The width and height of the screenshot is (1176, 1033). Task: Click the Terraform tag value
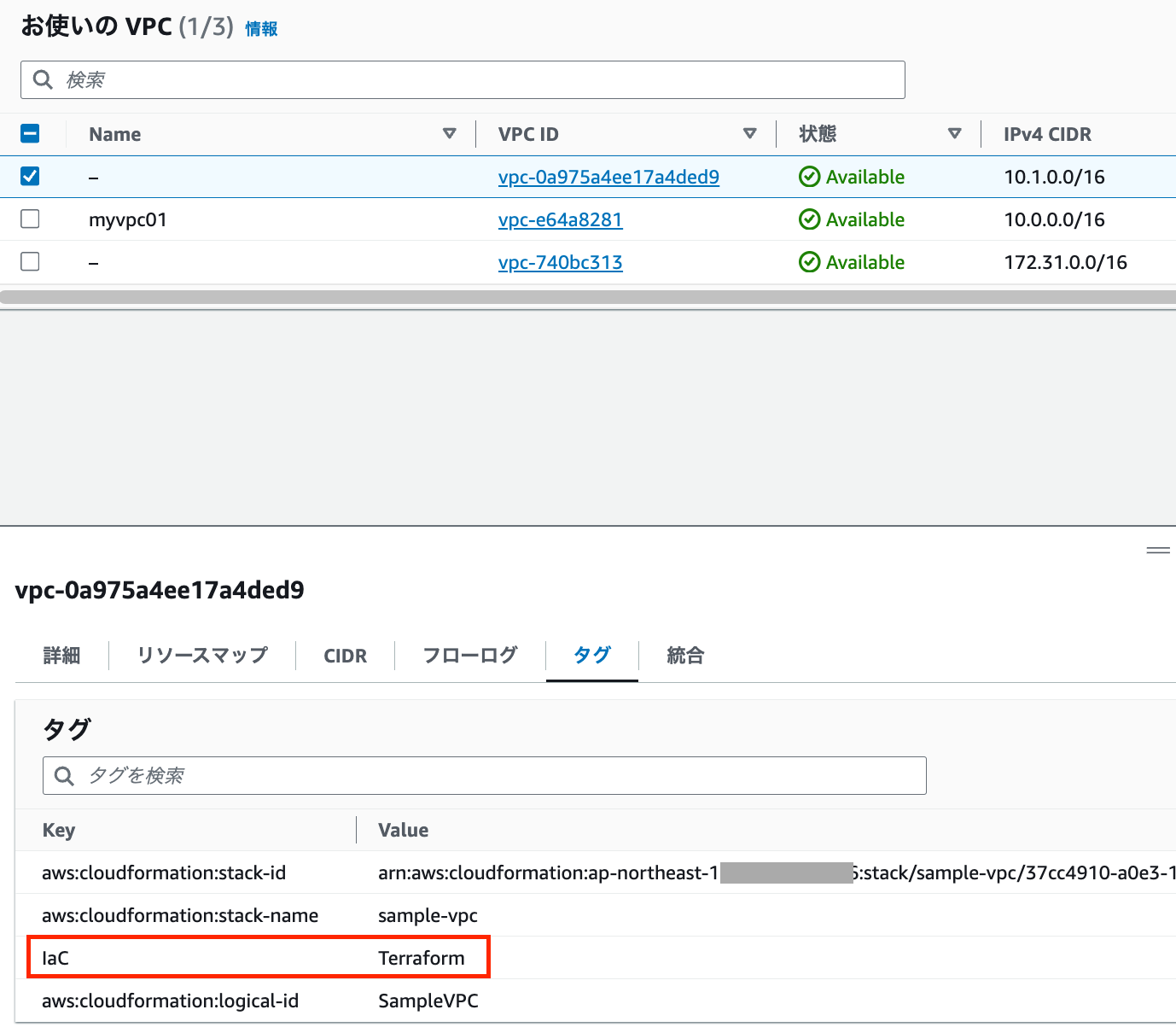point(422,958)
